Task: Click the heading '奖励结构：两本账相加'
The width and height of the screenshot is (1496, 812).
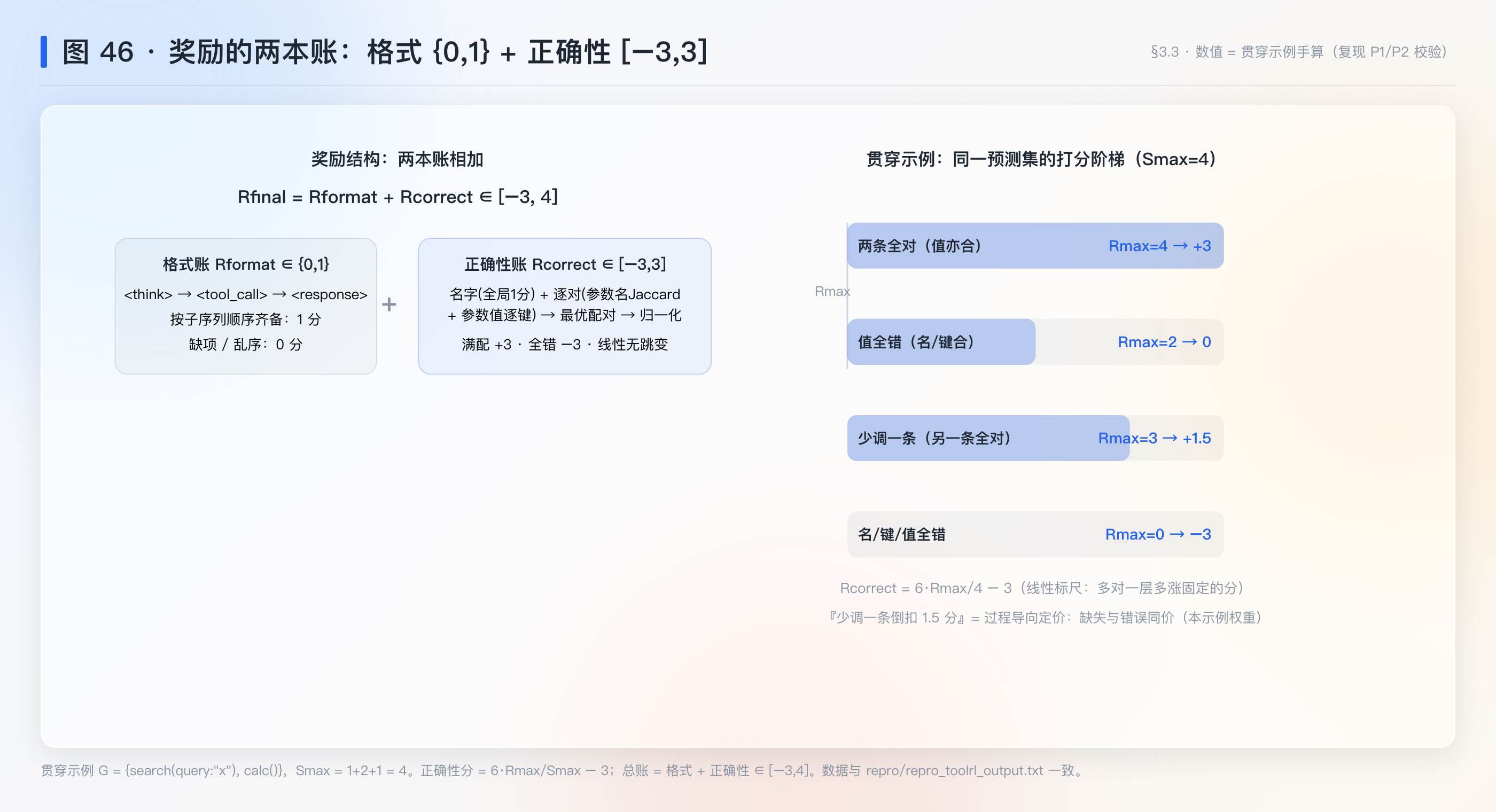Action: (x=397, y=159)
